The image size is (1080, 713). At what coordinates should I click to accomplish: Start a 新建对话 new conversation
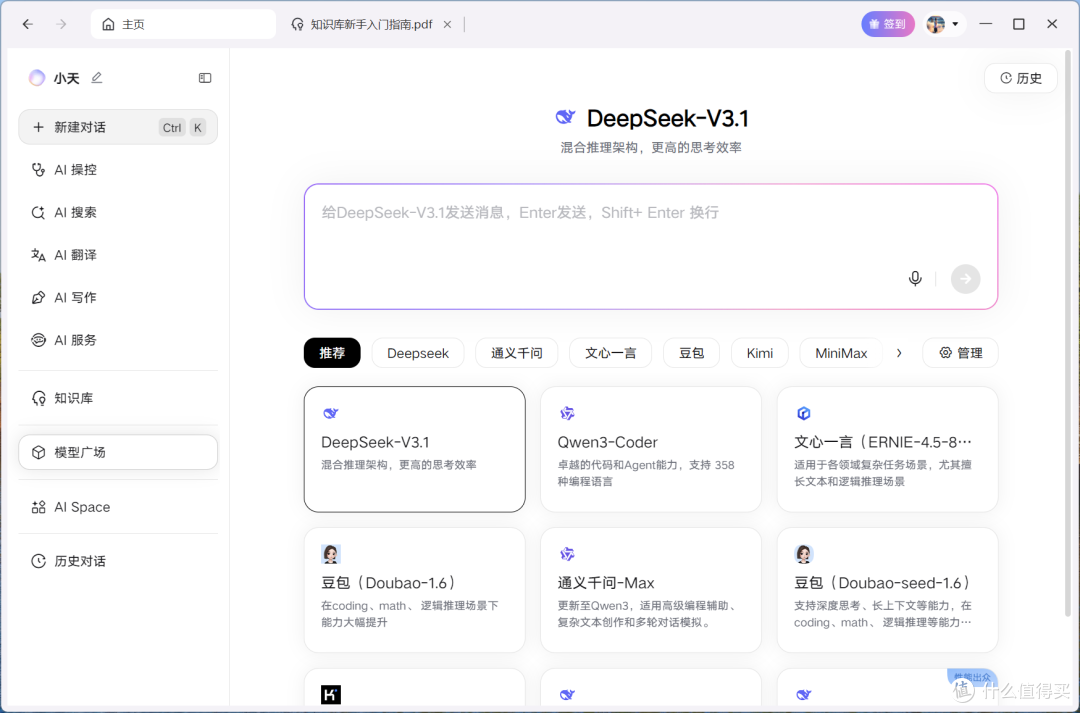[x=118, y=127]
